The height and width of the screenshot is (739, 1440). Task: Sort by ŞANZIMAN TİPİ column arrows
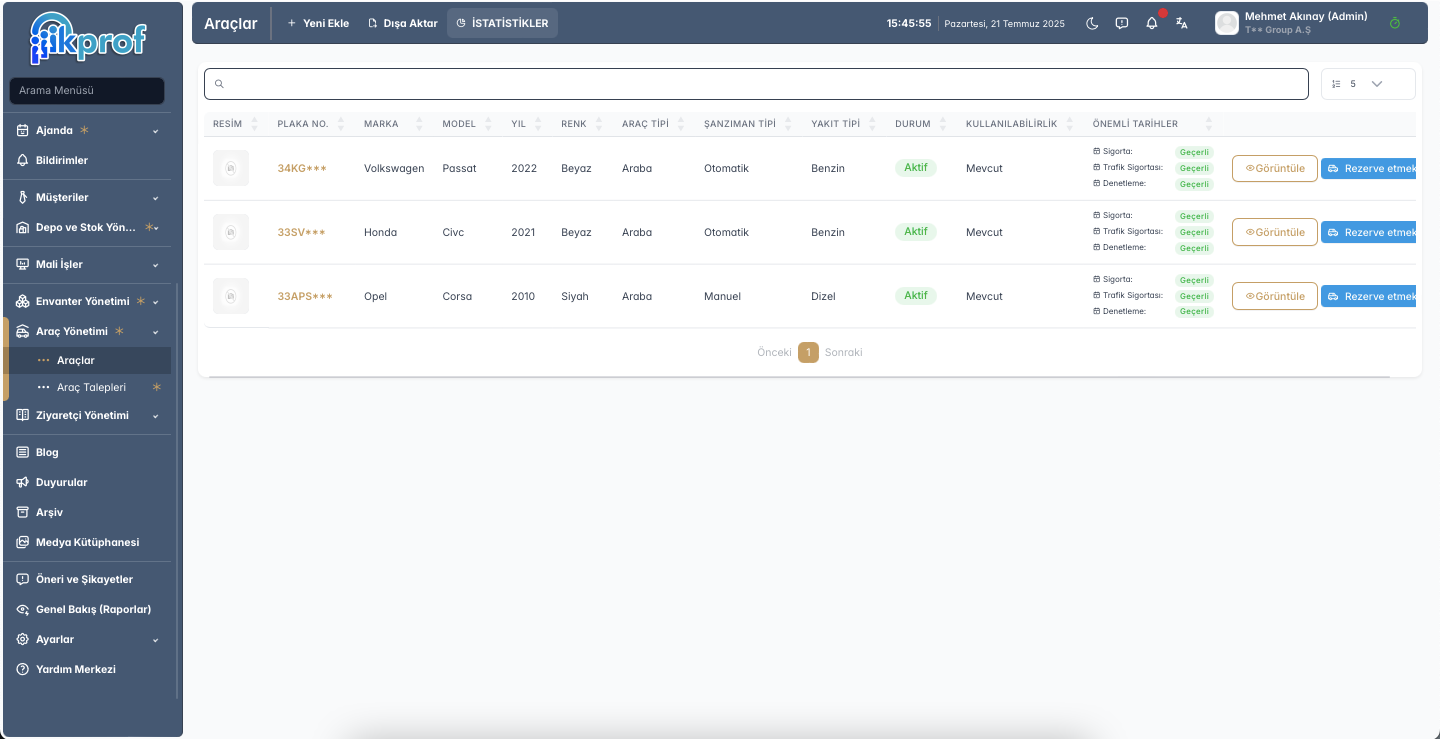coord(788,124)
